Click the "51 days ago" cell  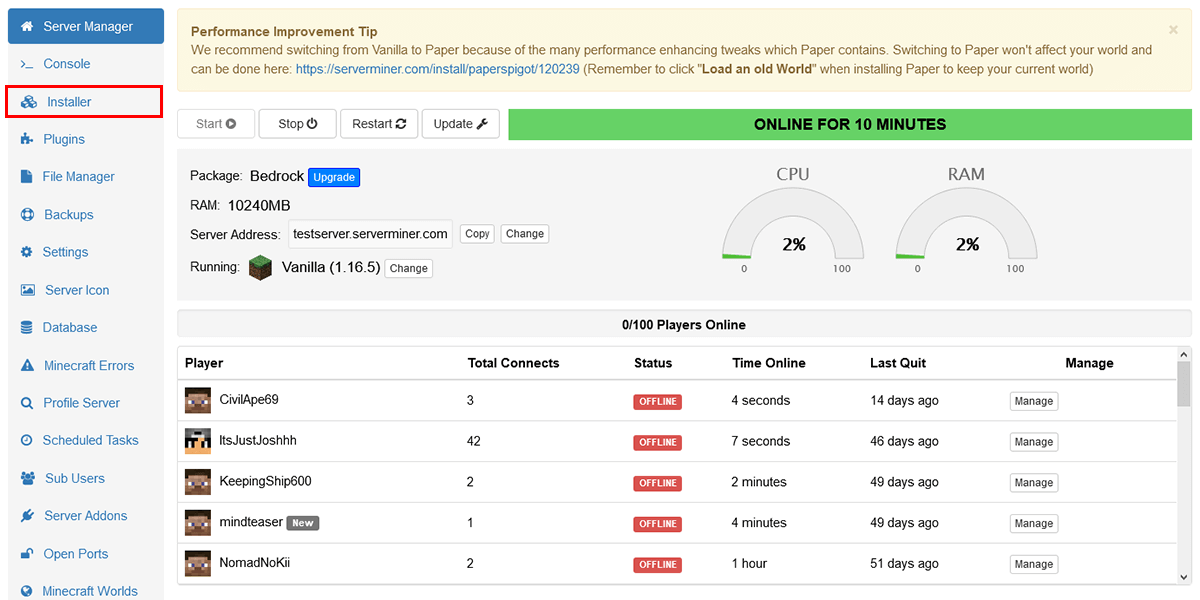[904, 564]
